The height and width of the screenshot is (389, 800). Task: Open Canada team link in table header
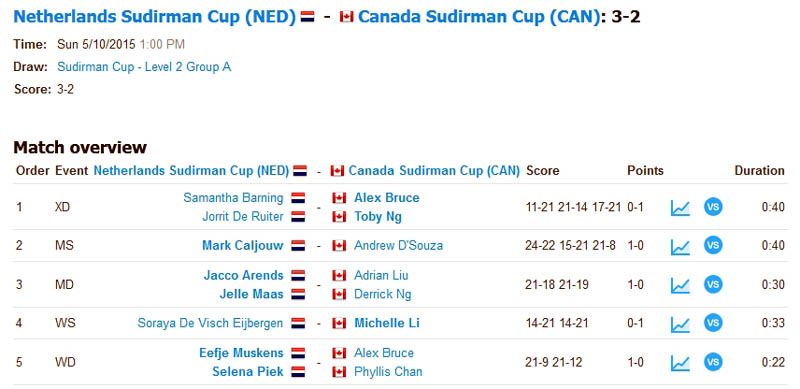pyautogui.click(x=434, y=171)
